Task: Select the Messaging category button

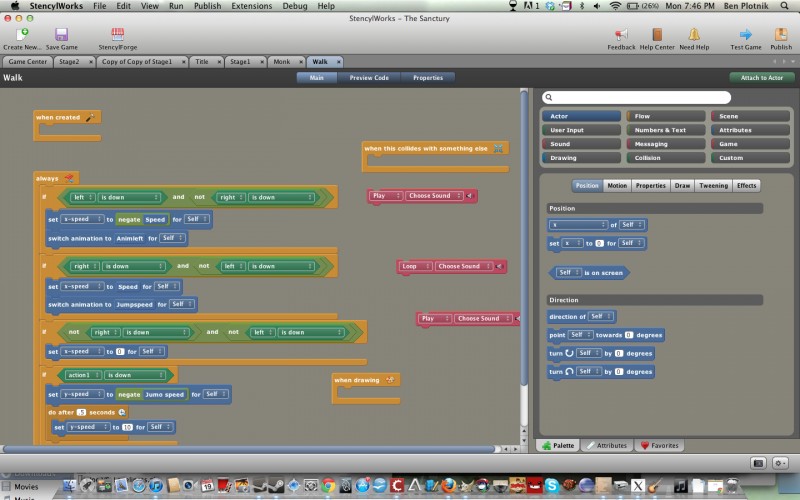Action: click(666, 144)
